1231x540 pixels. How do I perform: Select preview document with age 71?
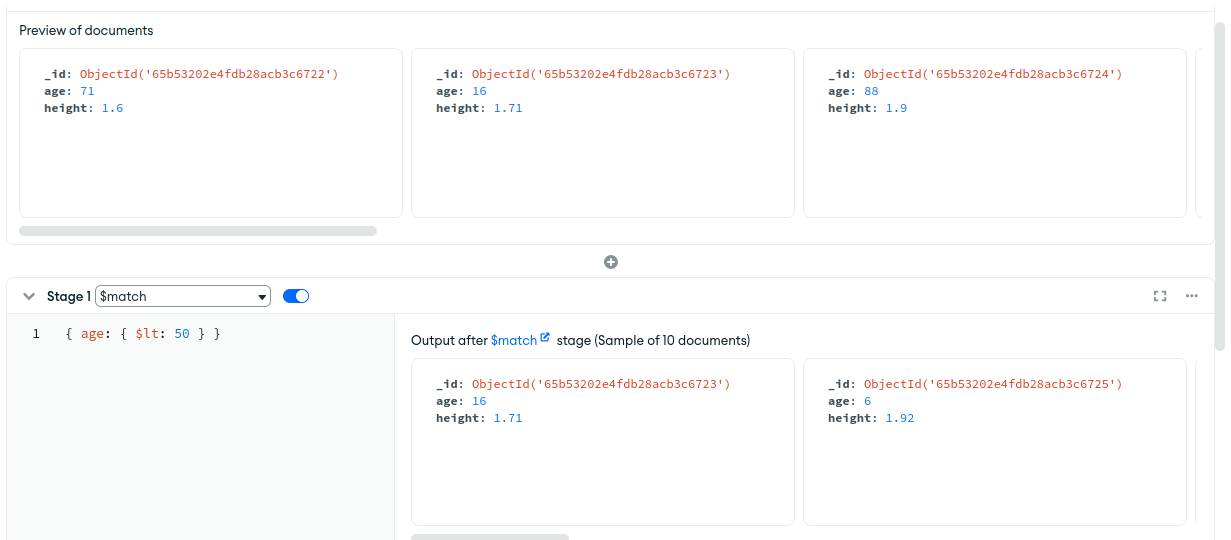211,133
